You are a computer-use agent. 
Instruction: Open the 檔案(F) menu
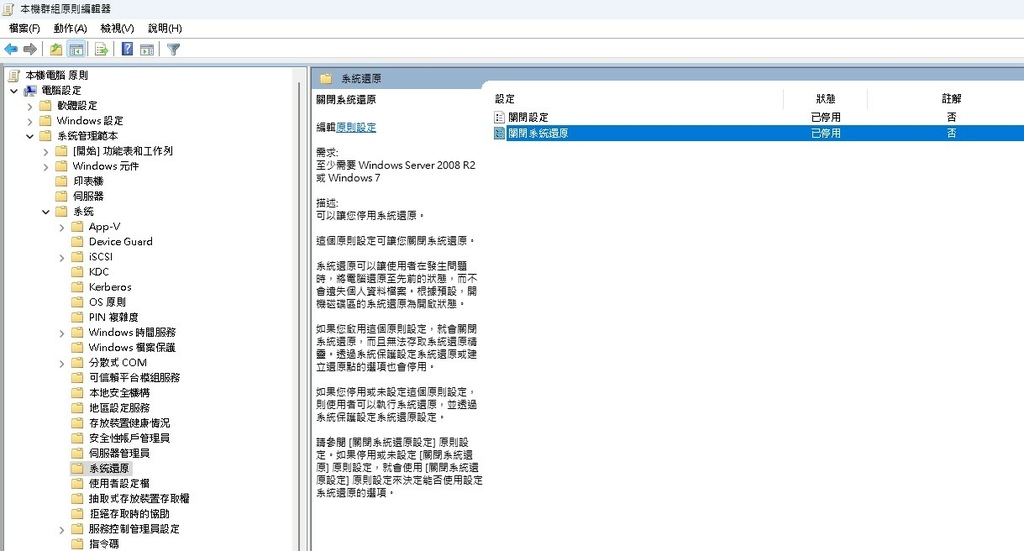[24, 28]
